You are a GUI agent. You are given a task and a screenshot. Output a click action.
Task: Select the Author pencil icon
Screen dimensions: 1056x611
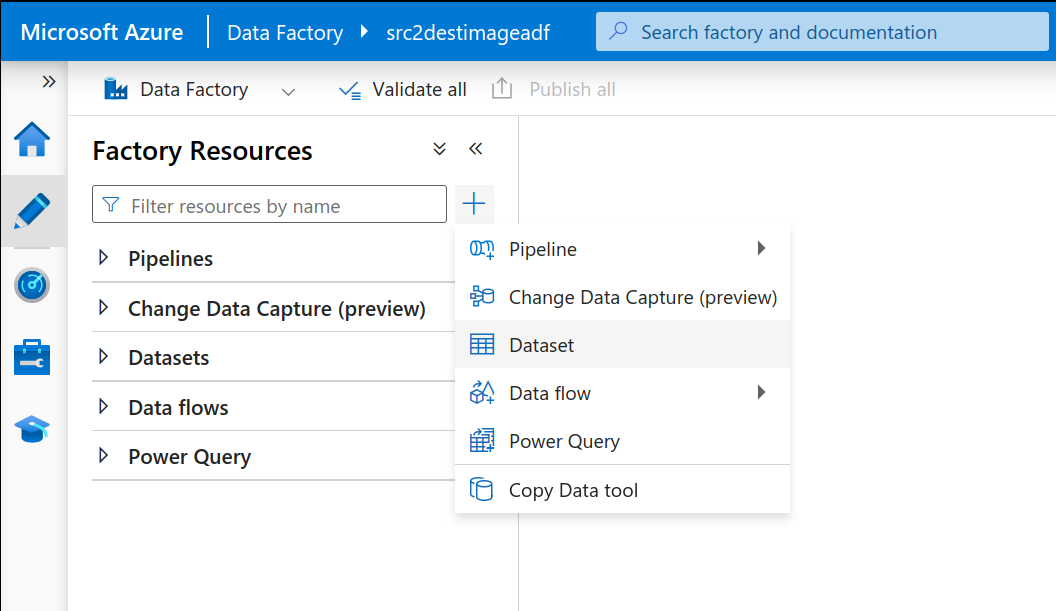[x=32, y=211]
